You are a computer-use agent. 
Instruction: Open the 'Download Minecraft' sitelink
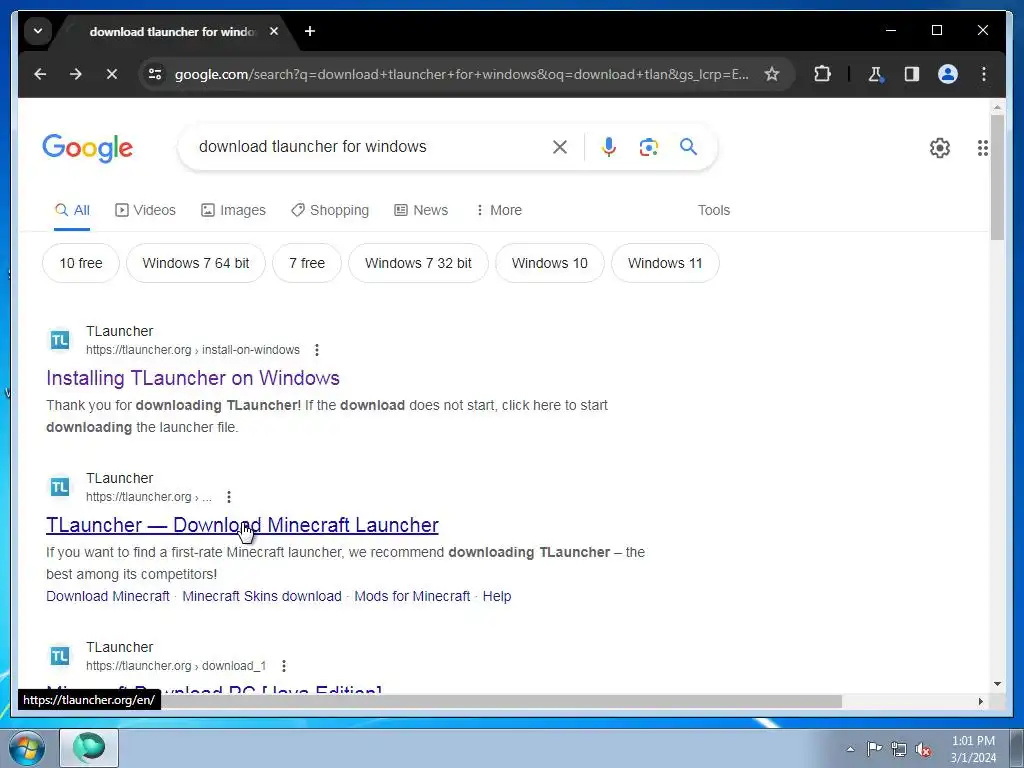pos(108,596)
